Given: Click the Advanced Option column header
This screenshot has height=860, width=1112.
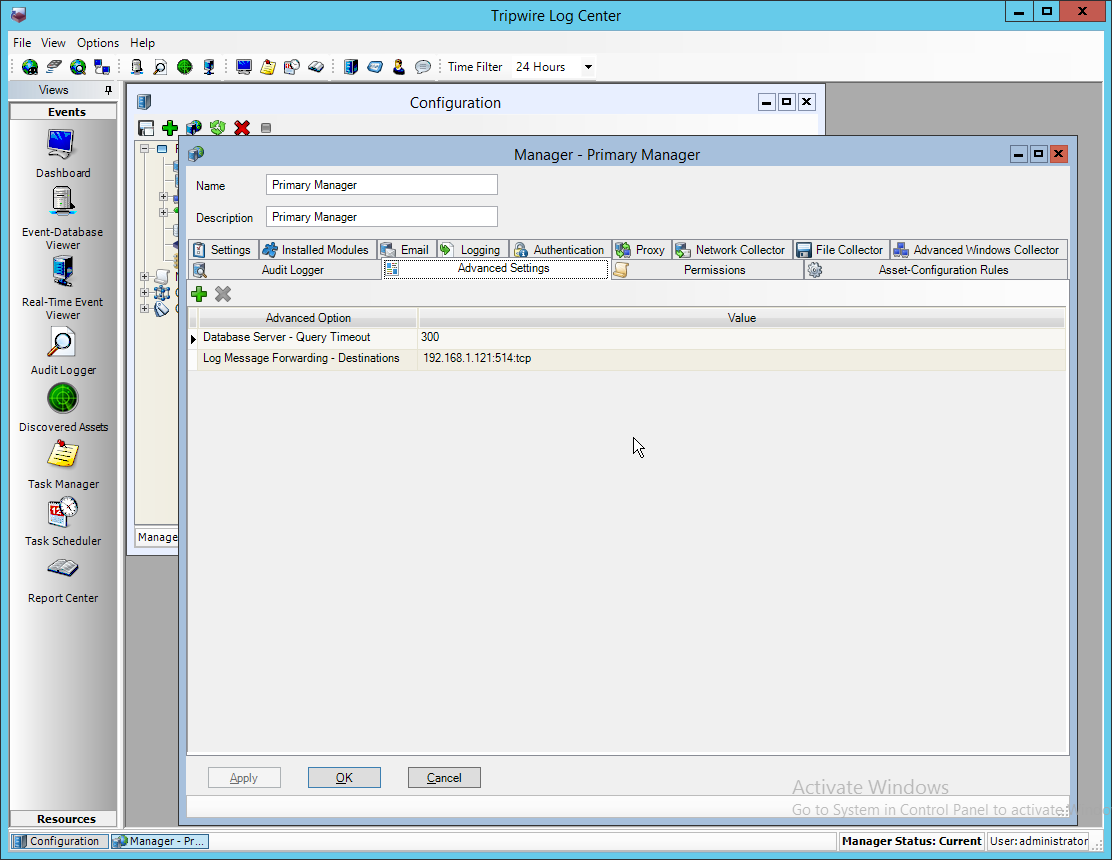Looking at the screenshot, I should (x=308, y=318).
